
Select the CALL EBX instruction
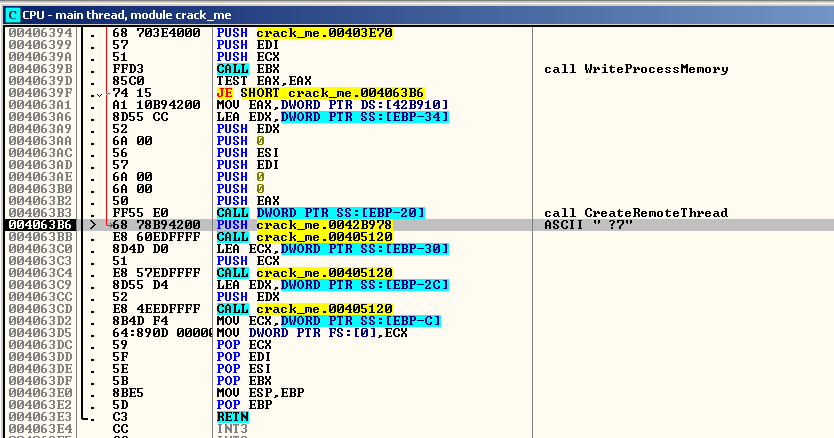click(246, 69)
